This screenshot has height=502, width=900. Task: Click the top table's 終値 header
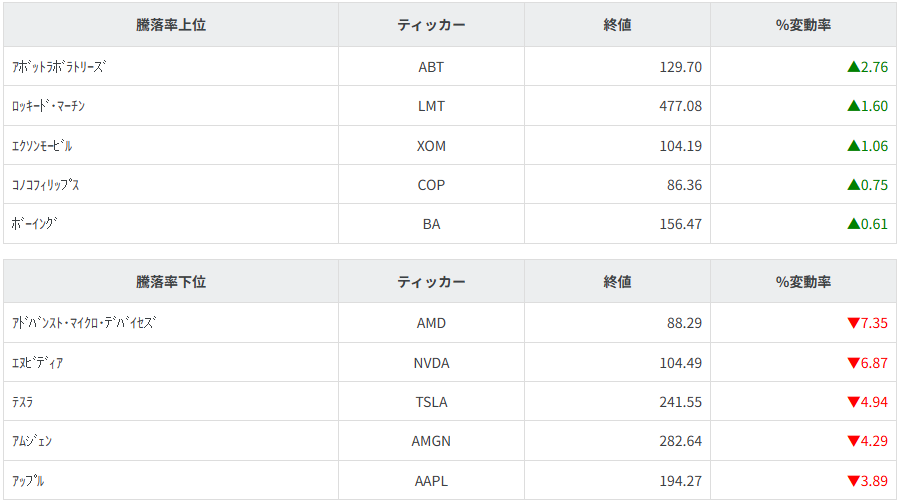617,25
